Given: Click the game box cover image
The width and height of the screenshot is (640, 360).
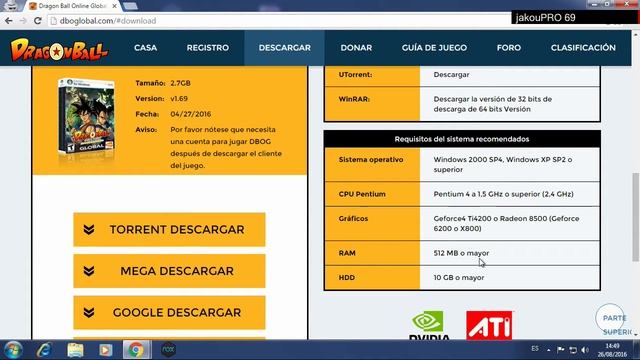Looking at the screenshot, I should [87, 117].
